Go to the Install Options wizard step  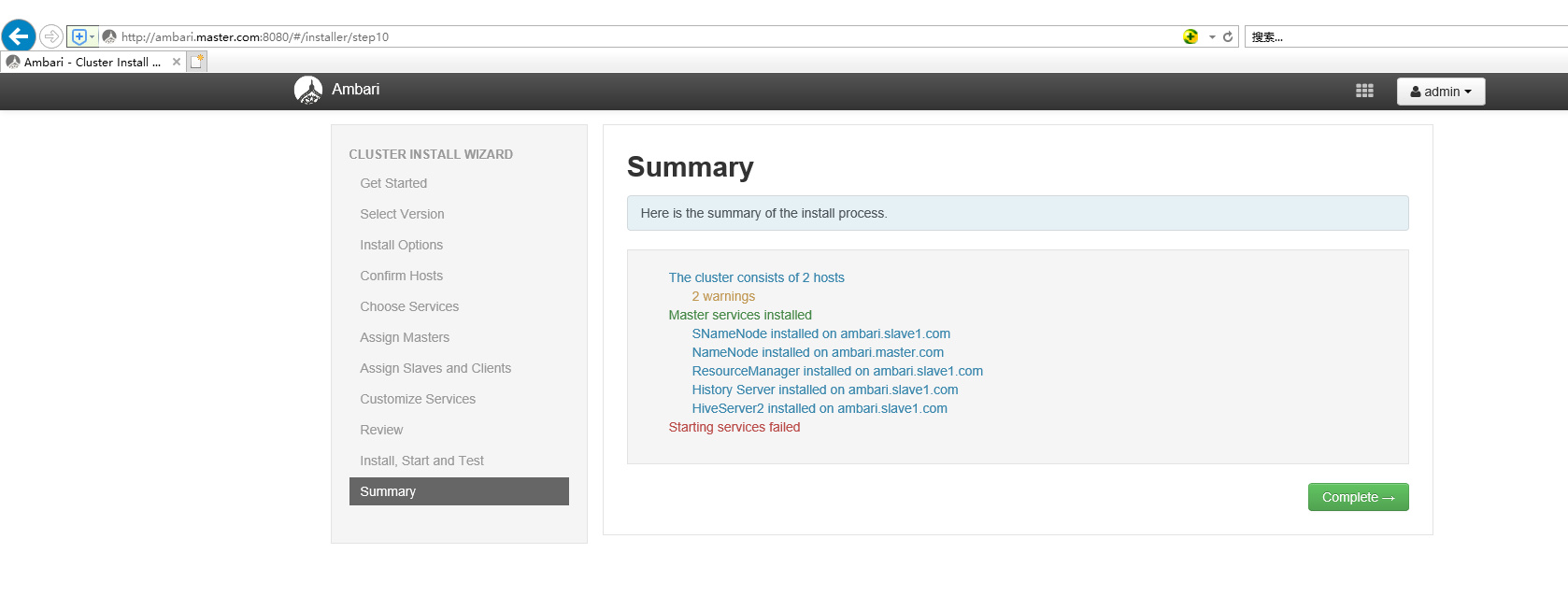[401, 245]
